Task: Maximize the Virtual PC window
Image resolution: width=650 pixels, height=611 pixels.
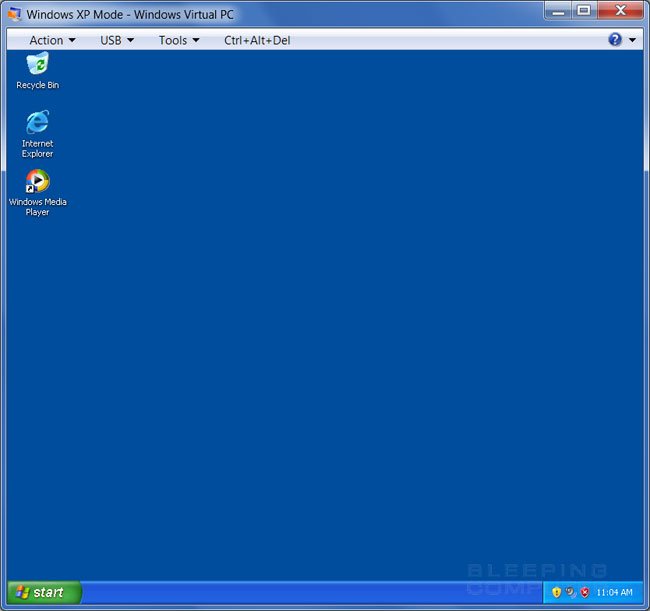Action: pos(584,11)
